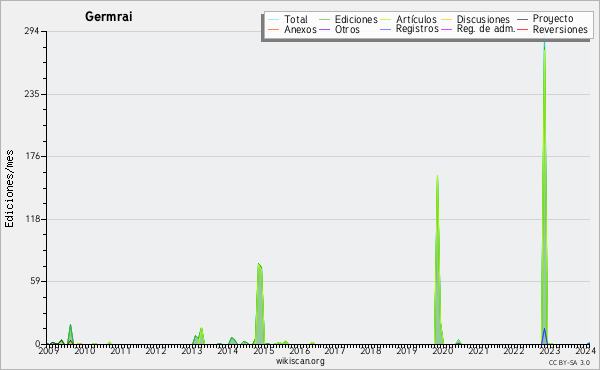This screenshot has height=370, width=600.
Task: Click the 2013 x-axis label
Action: [x=192, y=350]
